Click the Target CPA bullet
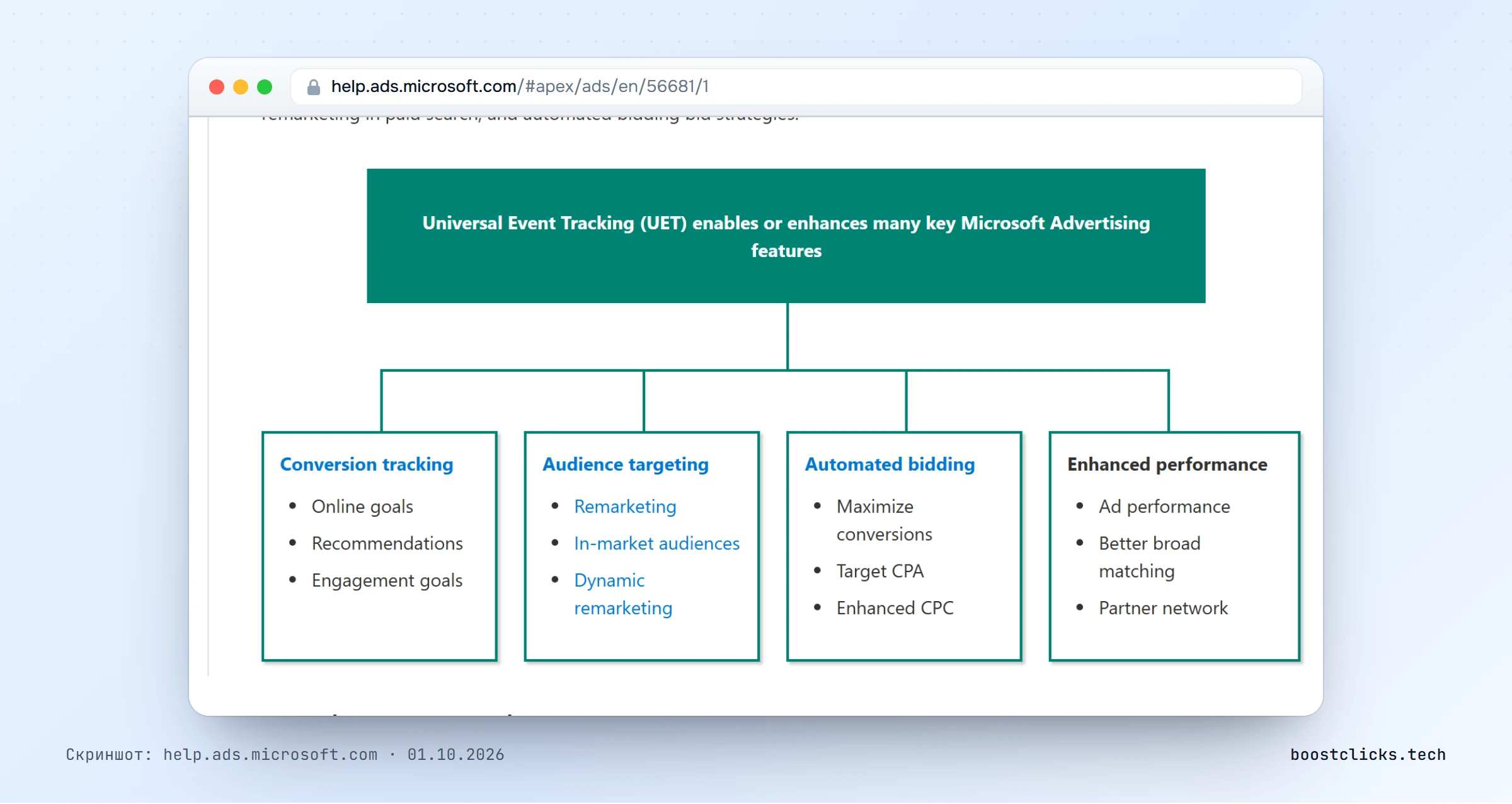This screenshot has height=804, width=1512. [879, 571]
